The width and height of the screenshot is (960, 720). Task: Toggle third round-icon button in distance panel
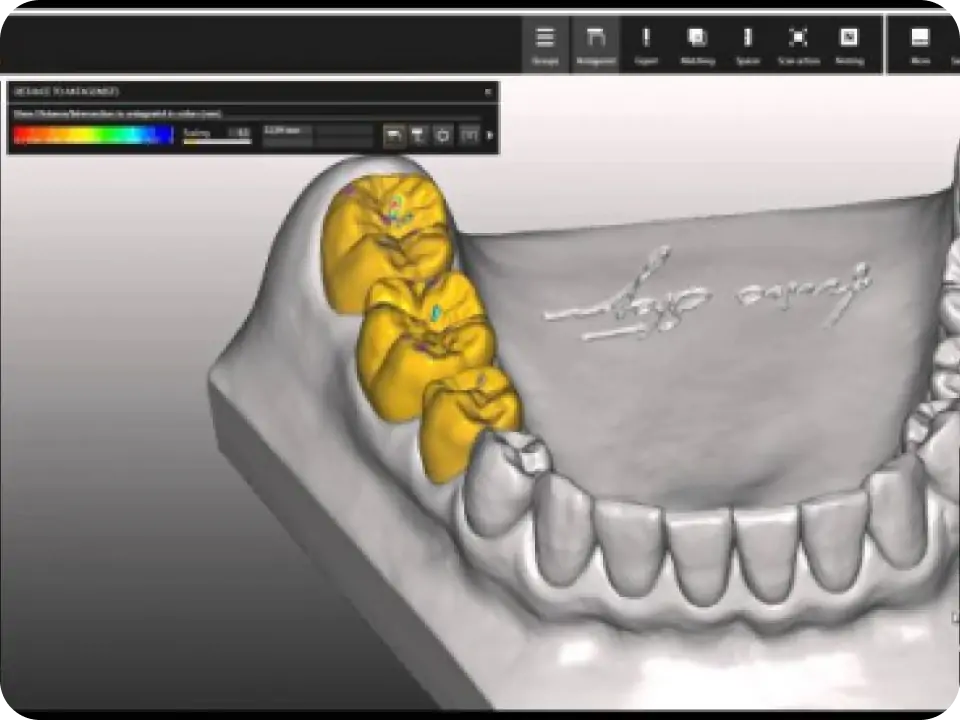click(443, 135)
